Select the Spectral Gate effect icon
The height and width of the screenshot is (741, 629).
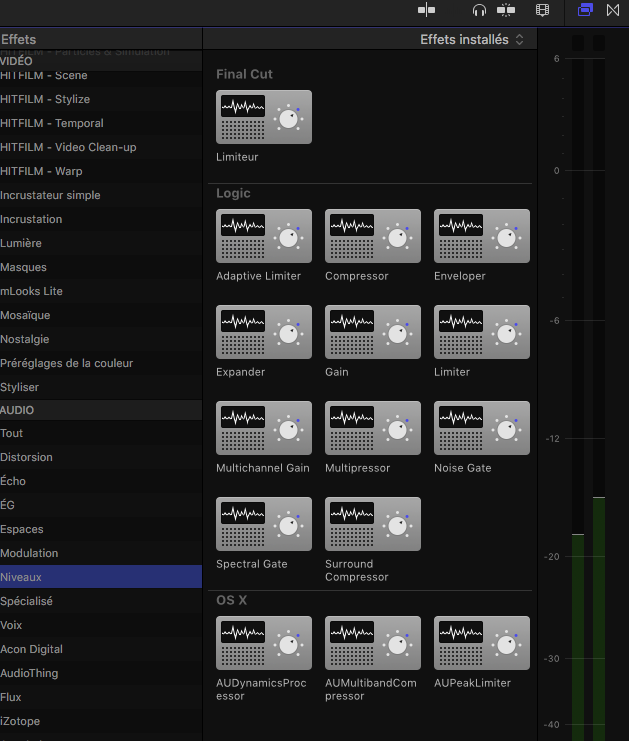(x=264, y=524)
